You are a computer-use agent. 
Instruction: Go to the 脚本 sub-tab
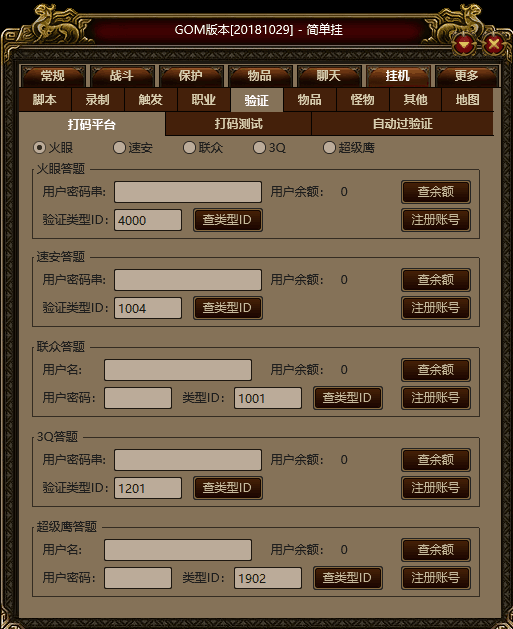[45, 99]
